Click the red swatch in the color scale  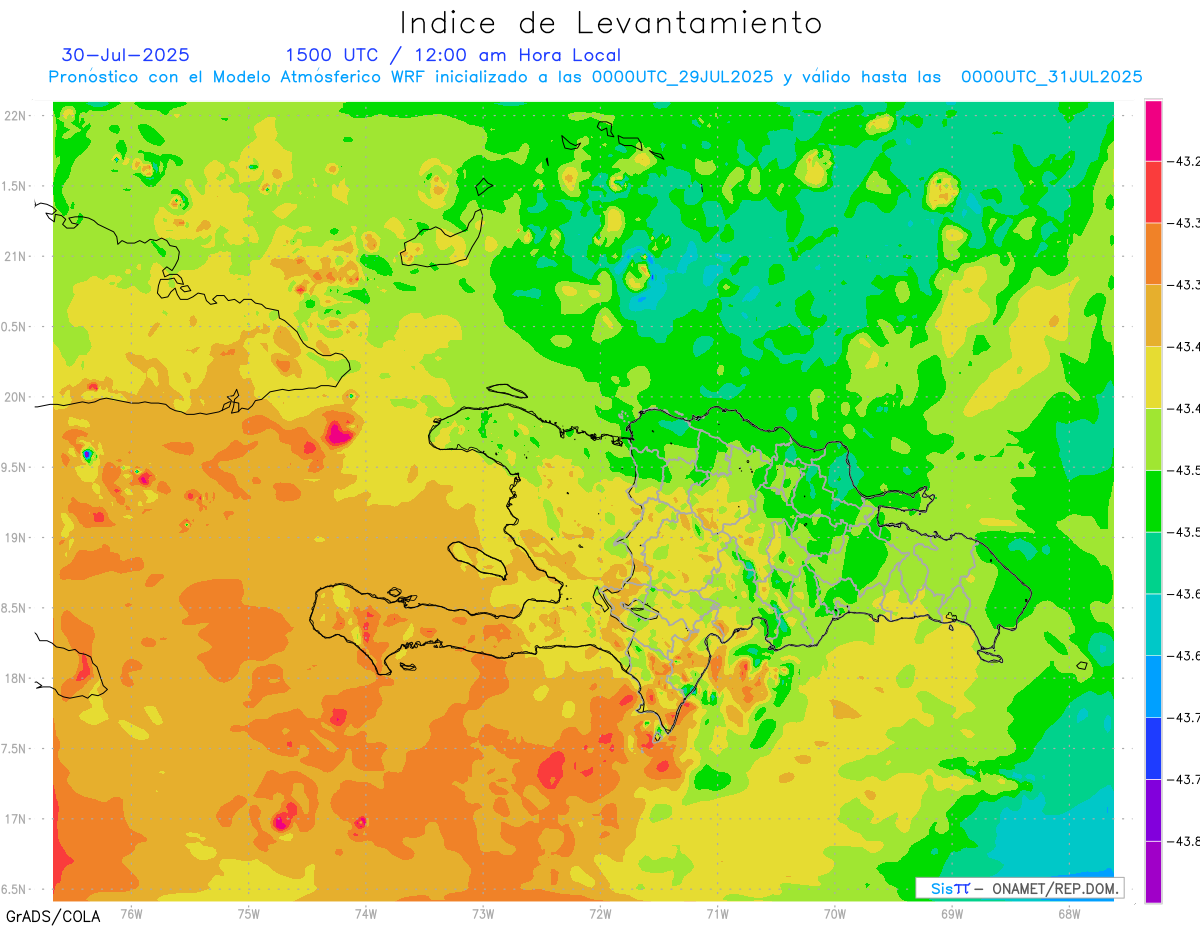(x=1153, y=192)
